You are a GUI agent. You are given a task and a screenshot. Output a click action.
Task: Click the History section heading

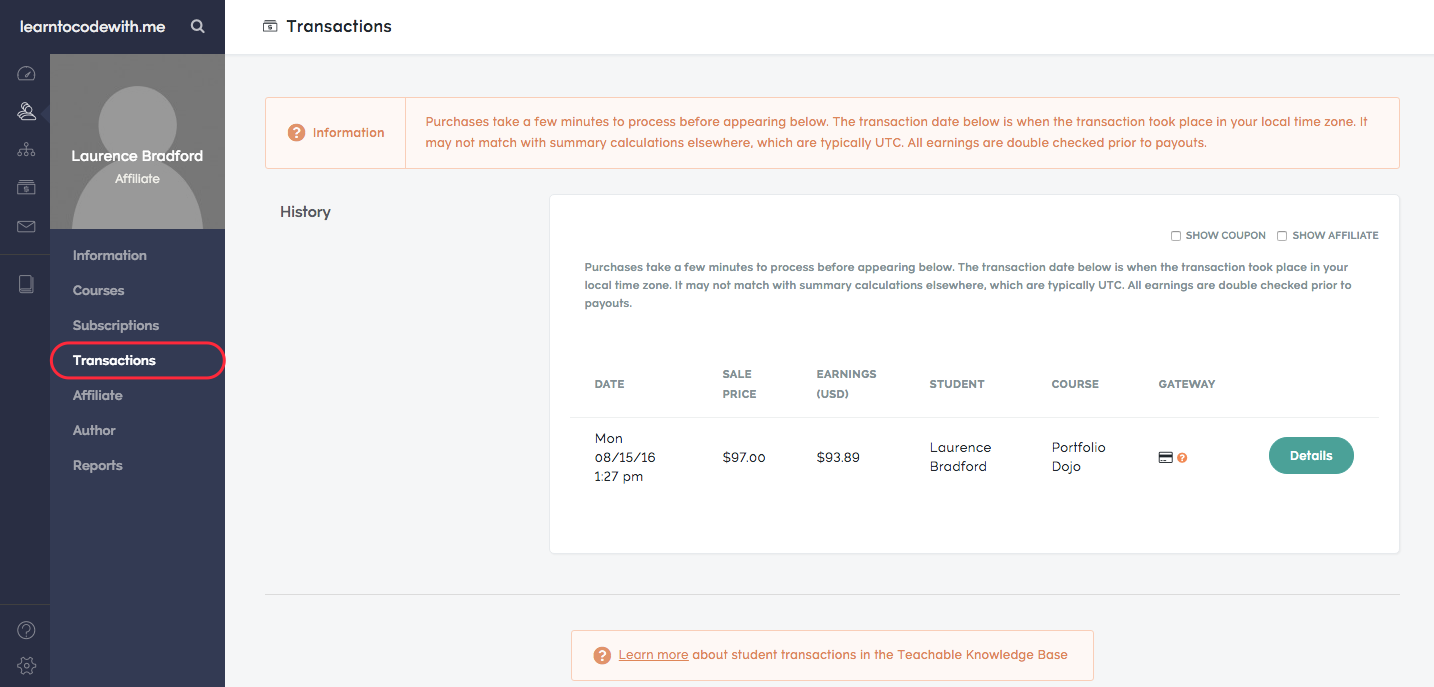(305, 212)
